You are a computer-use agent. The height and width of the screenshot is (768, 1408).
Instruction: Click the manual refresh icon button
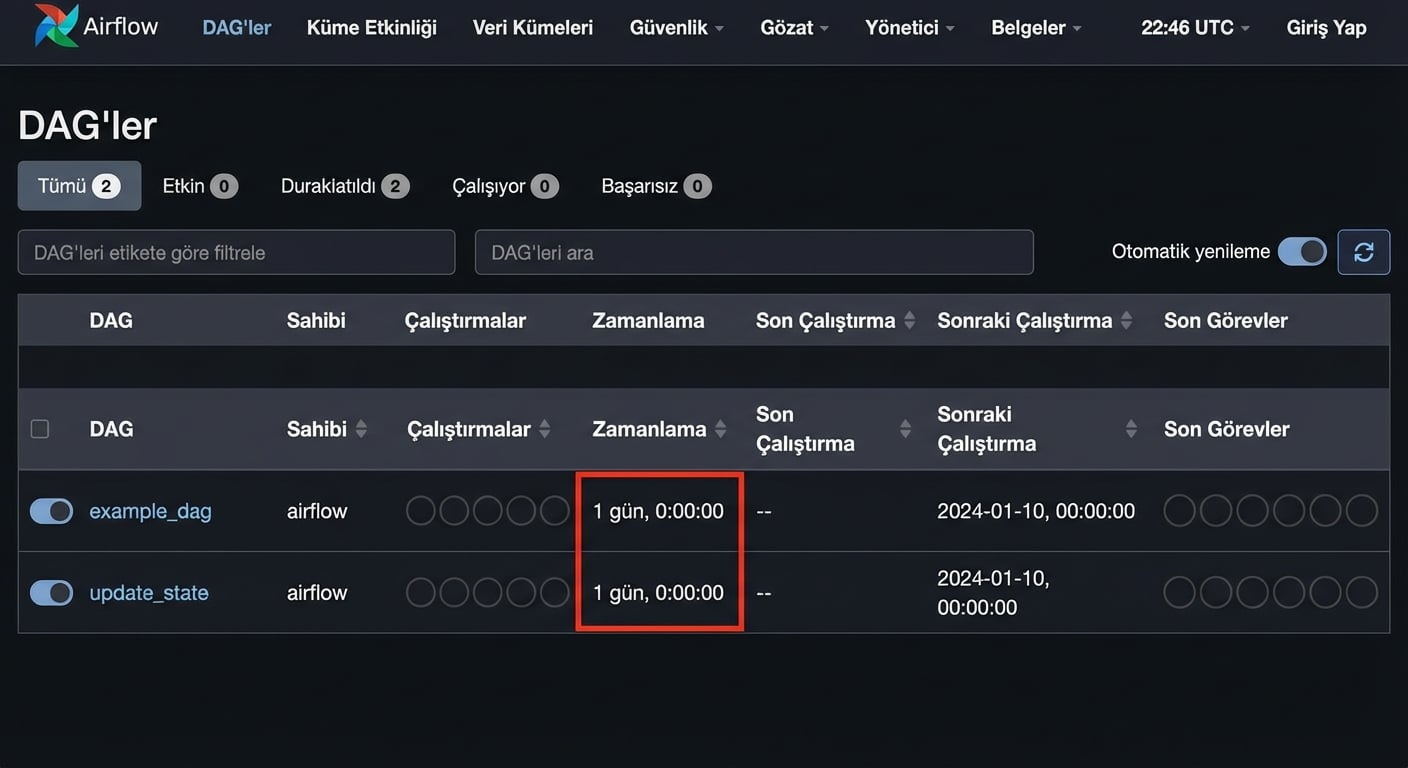pyautogui.click(x=1363, y=252)
